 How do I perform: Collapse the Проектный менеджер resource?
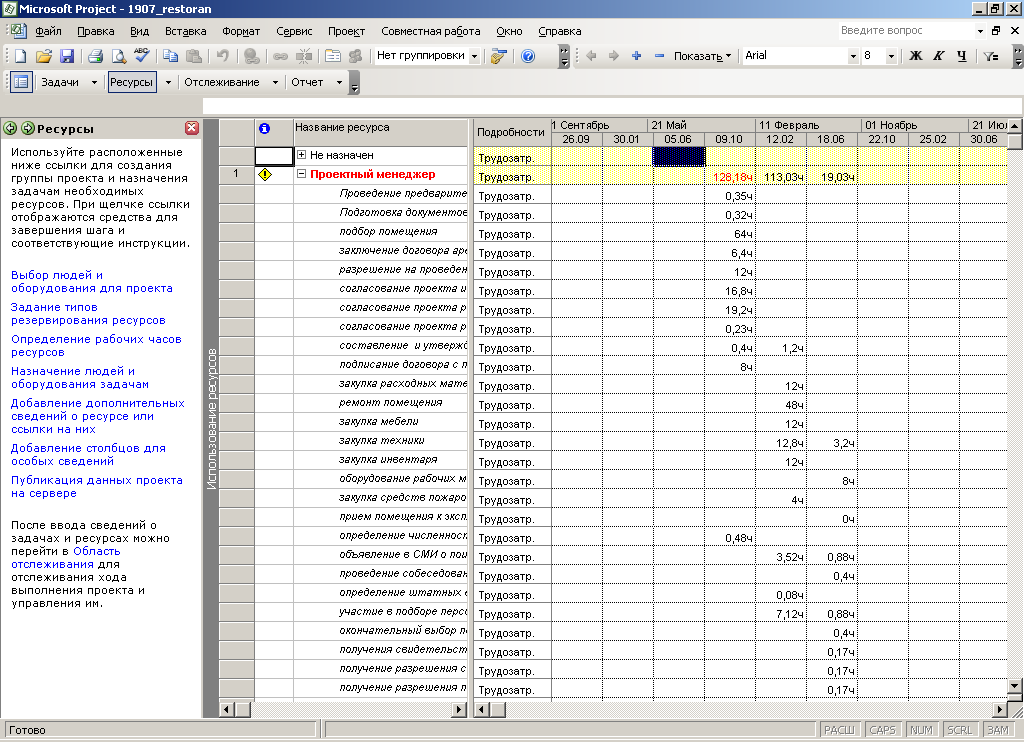pyautogui.click(x=301, y=174)
